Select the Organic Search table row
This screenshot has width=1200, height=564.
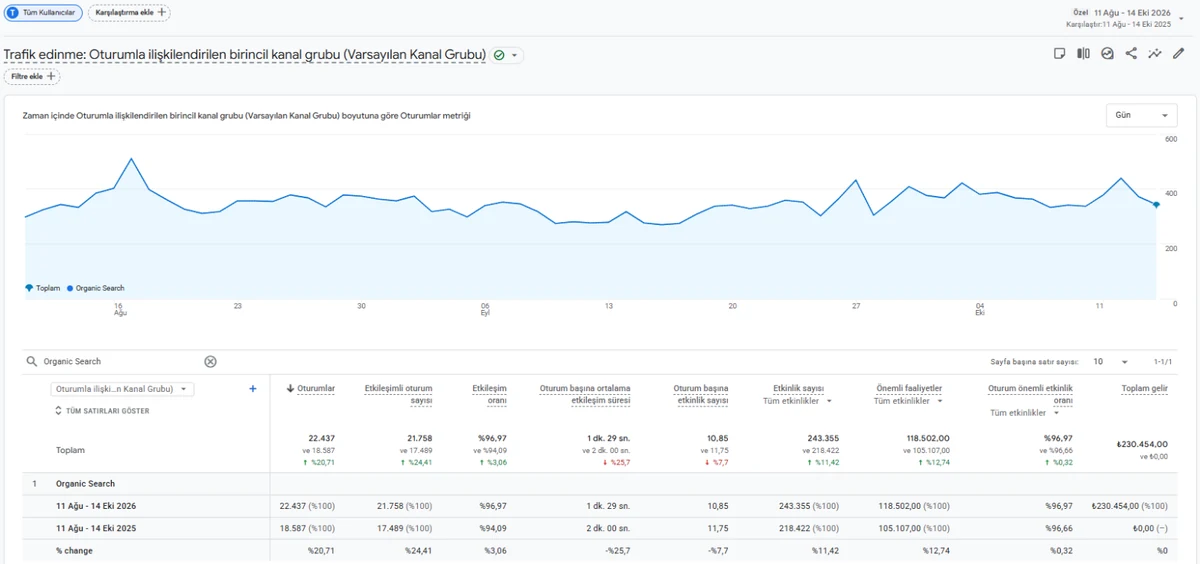[x=600, y=484]
